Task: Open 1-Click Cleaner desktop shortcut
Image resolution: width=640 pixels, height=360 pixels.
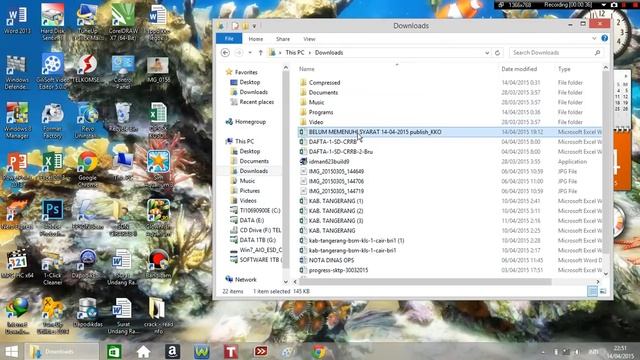Action: click(52, 268)
